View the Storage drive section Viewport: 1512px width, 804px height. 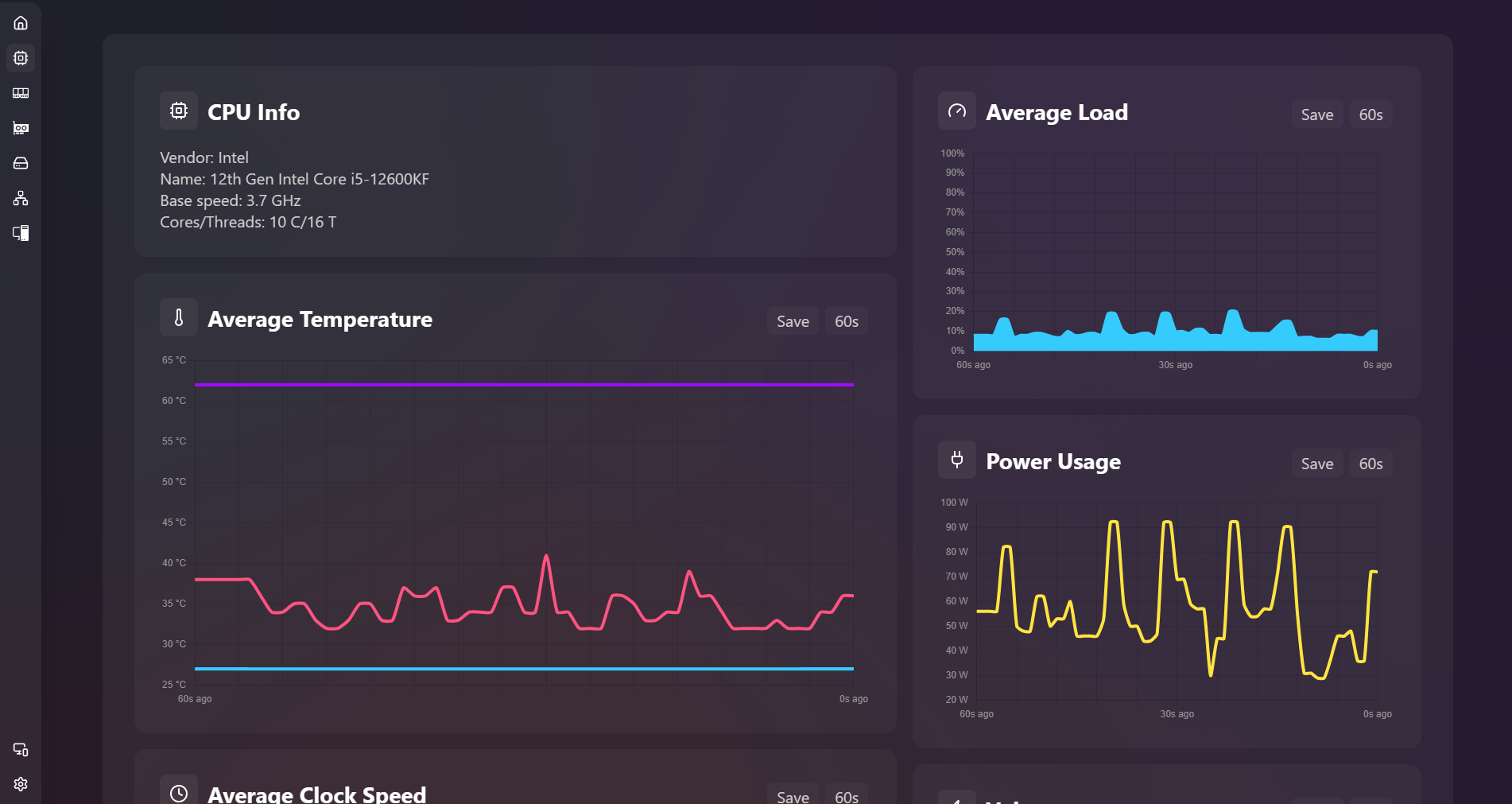[x=20, y=163]
